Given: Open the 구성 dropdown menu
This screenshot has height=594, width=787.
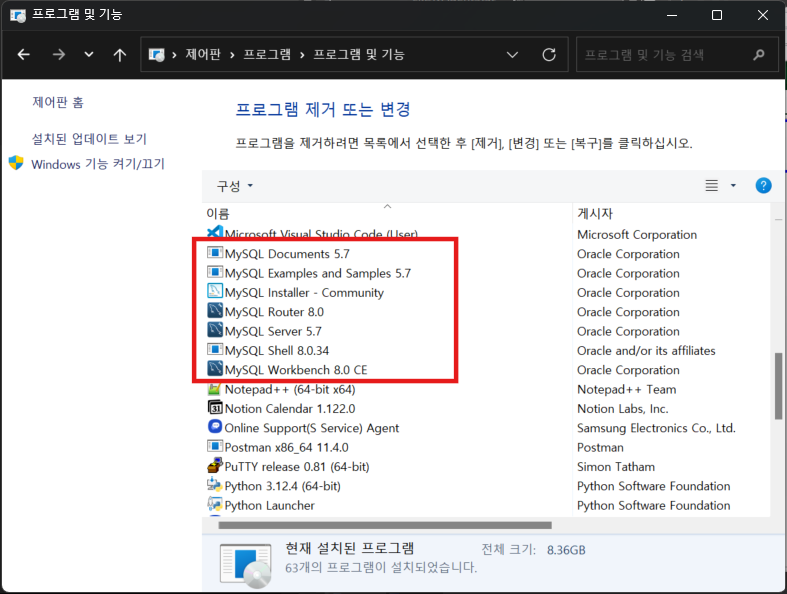Looking at the screenshot, I should click(234, 186).
